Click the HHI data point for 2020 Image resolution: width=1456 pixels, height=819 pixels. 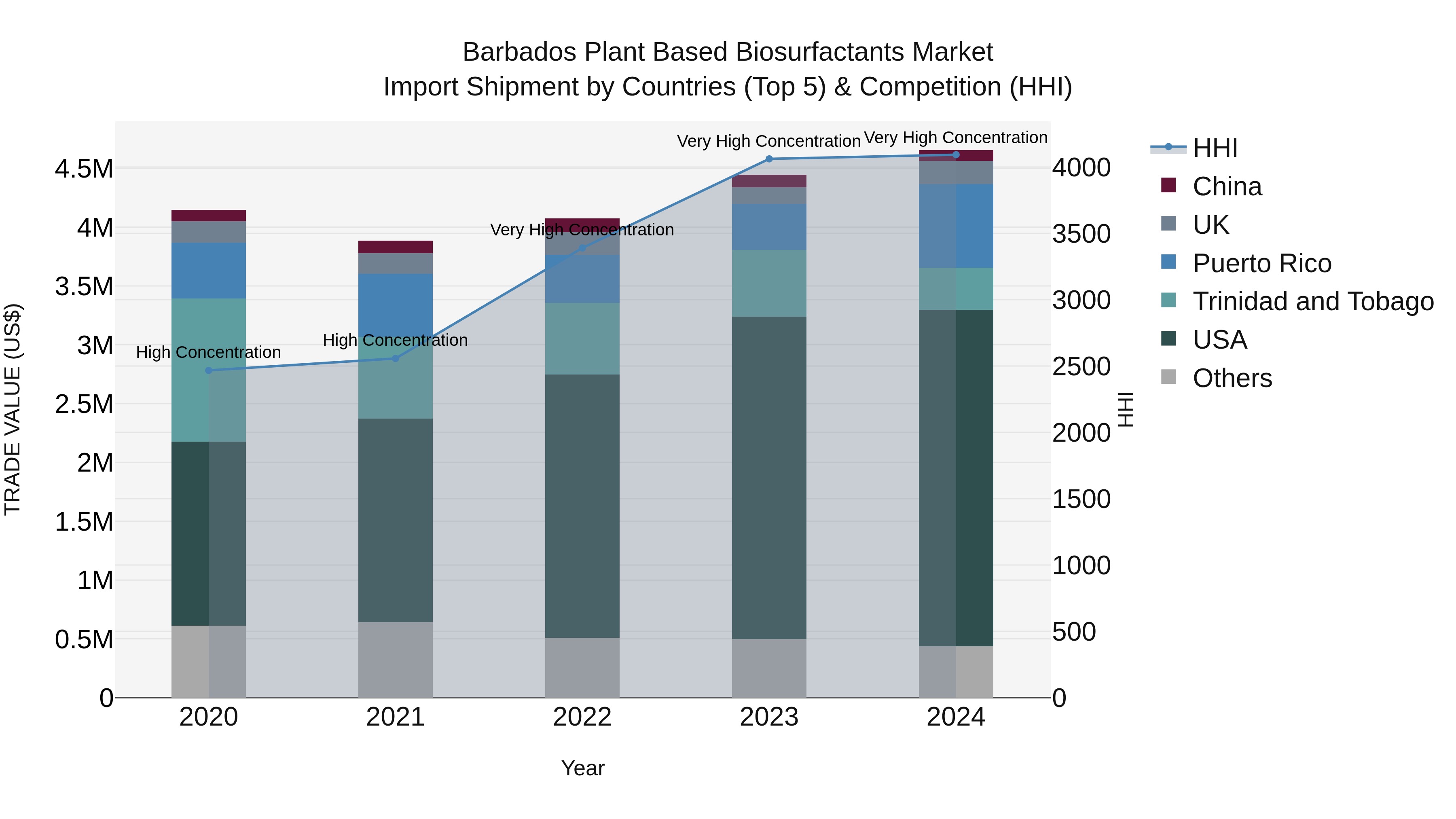click(209, 371)
